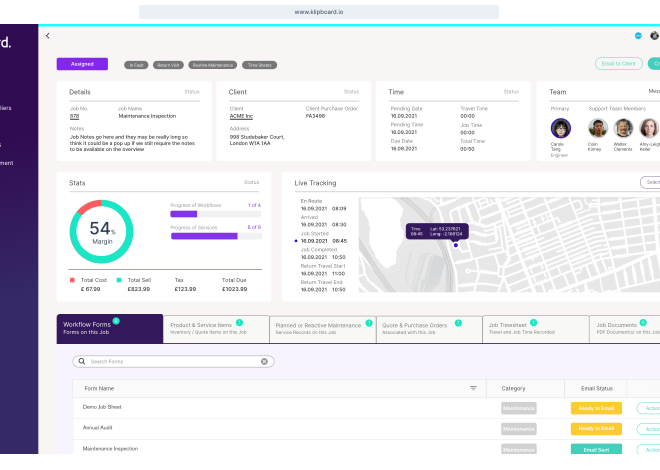Image resolution: width=660 pixels, height=470 pixels.
Task: Click the Assigned status button
Action: (82, 64)
